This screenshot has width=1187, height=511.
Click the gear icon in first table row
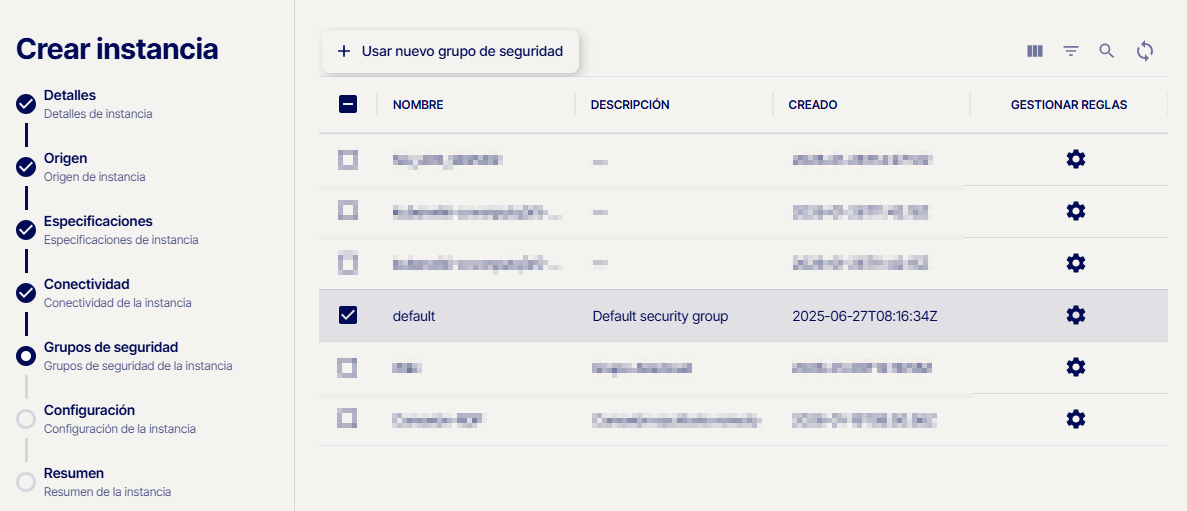1075,159
